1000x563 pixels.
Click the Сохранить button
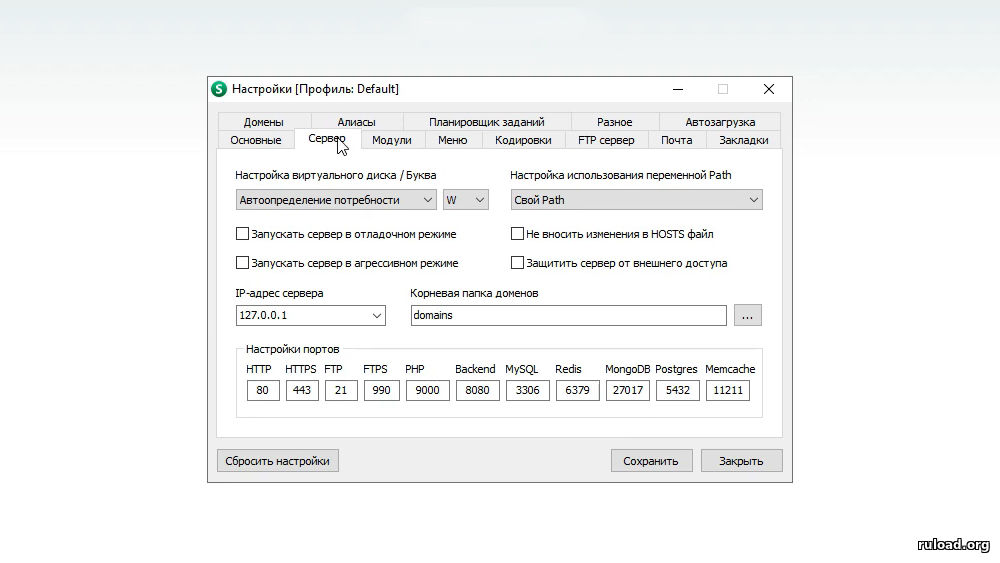(x=650, y=461)
